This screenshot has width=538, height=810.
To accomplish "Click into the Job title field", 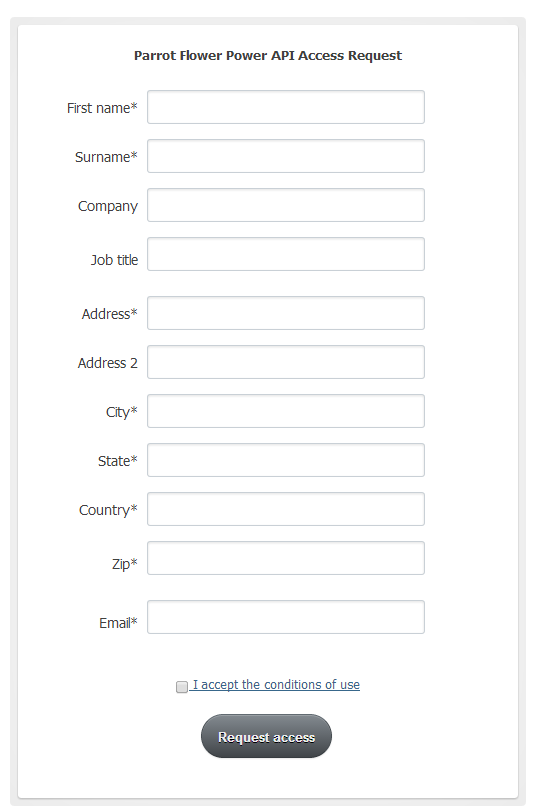I will [x=286, y=254].
